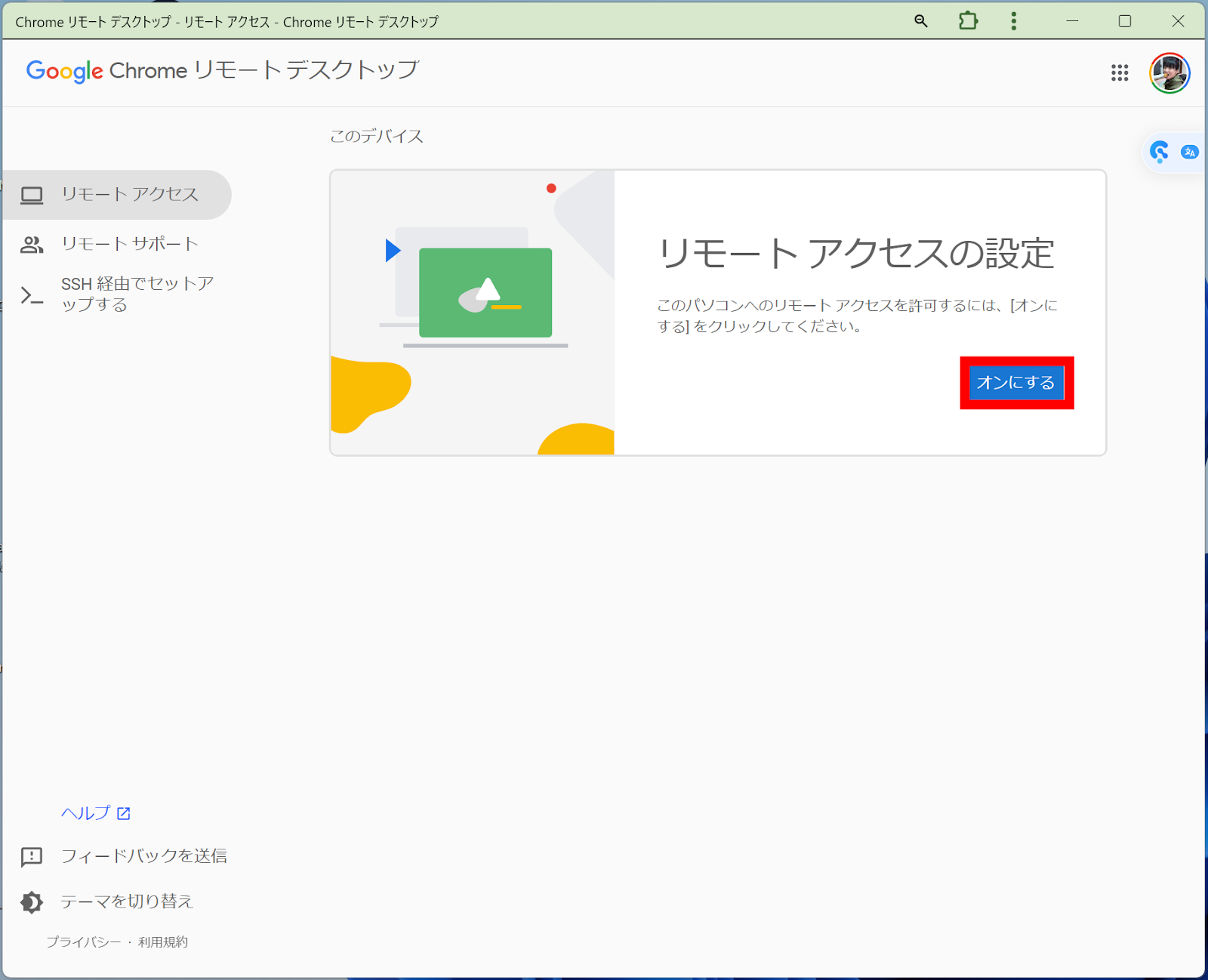Viewport: 1208px width, 980px height.
Task: Click the terminal prompt icon for SSH
Action: point(32,295)
